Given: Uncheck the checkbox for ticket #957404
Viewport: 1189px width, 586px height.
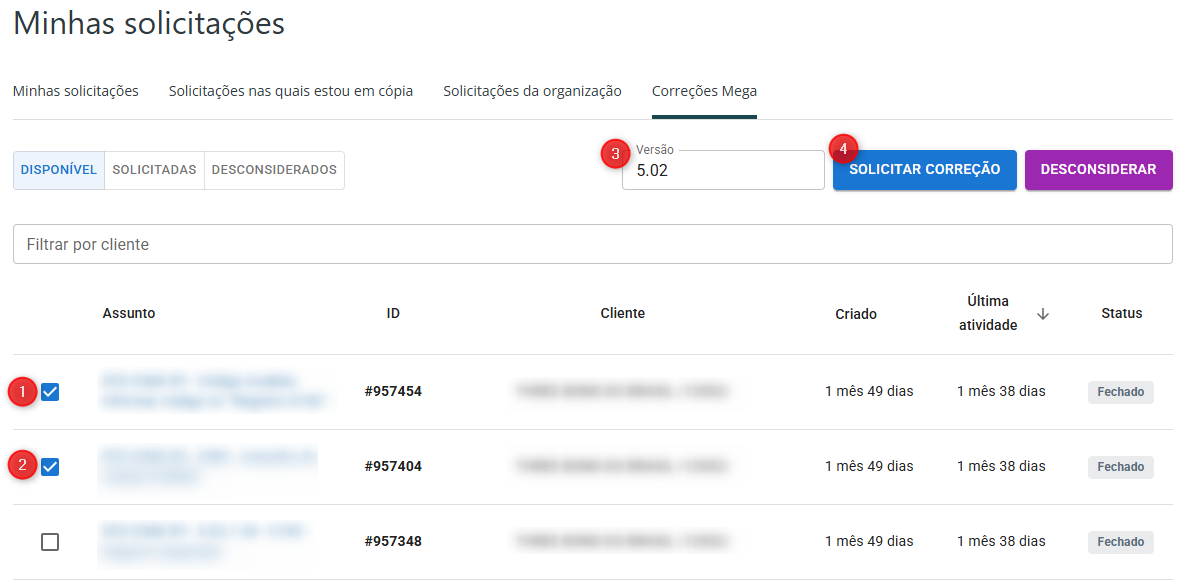Looking at the screenshot, I should click(x=50, y=467).
